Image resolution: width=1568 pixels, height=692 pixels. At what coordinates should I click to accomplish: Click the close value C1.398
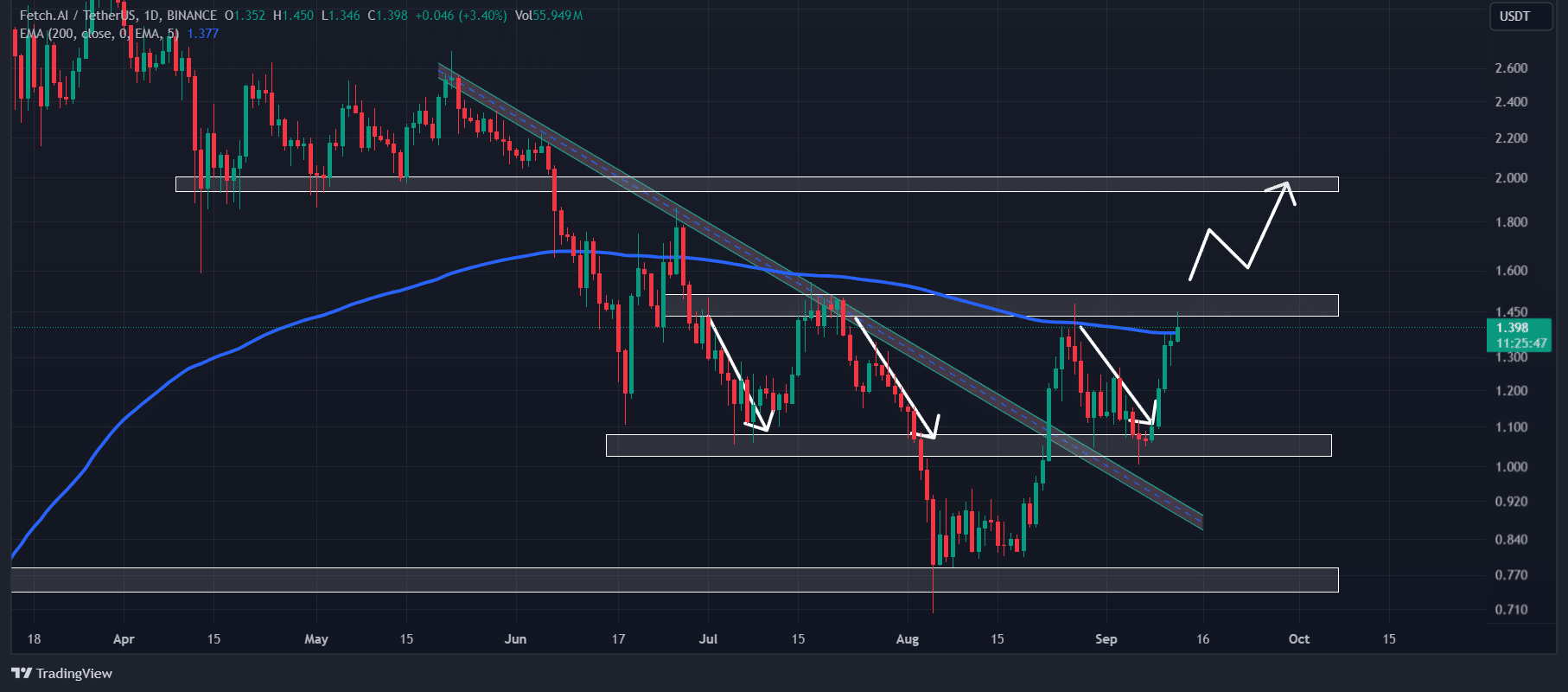click(x=386, y=16)
